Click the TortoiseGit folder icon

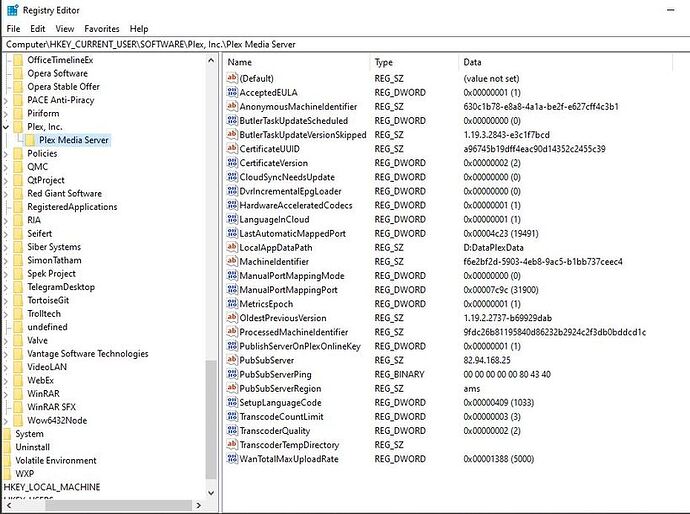pyautogui.click(x=18, y=300)
